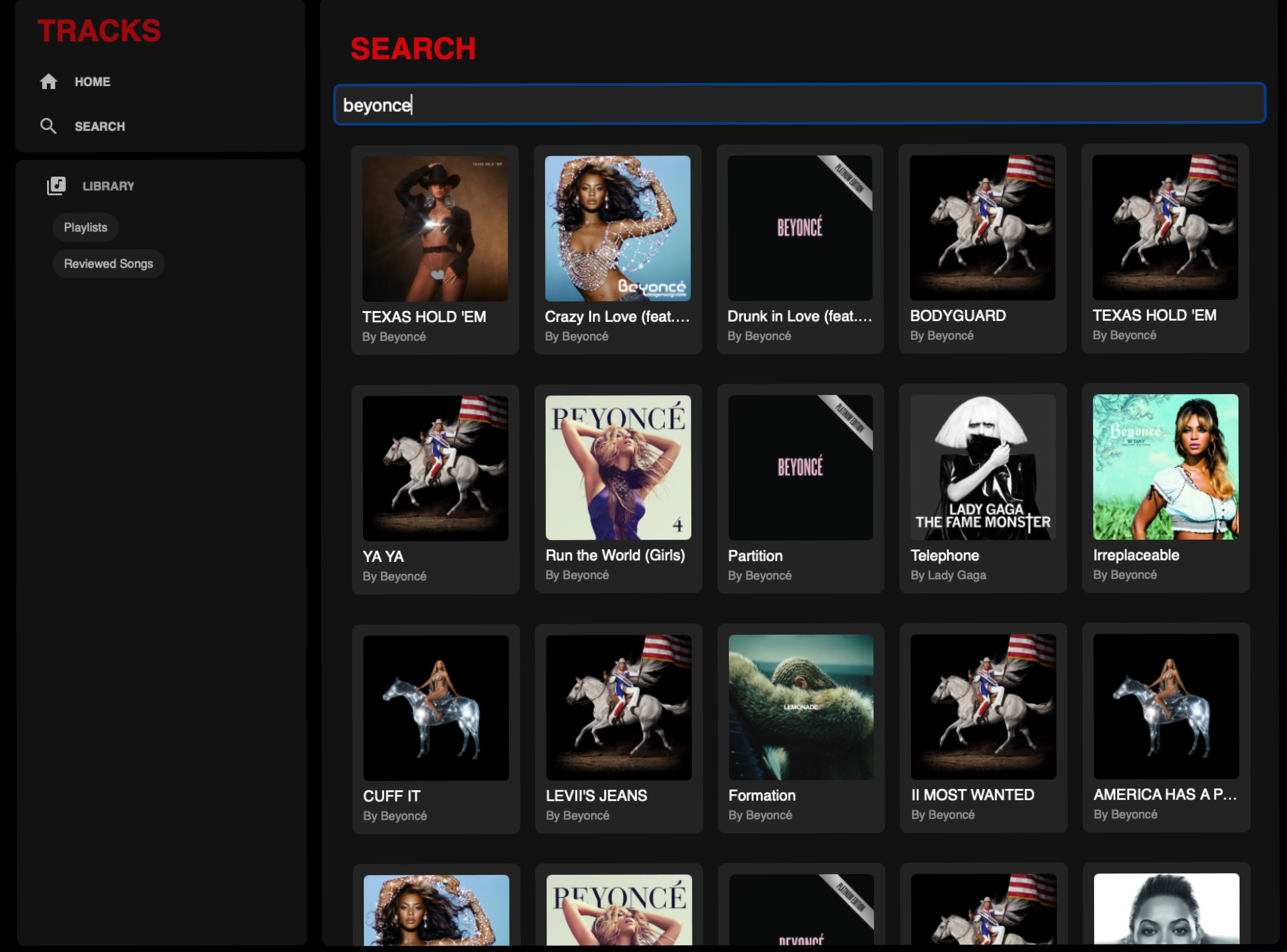Screen dimensions: 1287x952
Task: Click the By Lady Gaga artist text
Action: click(x=948, y=575)
